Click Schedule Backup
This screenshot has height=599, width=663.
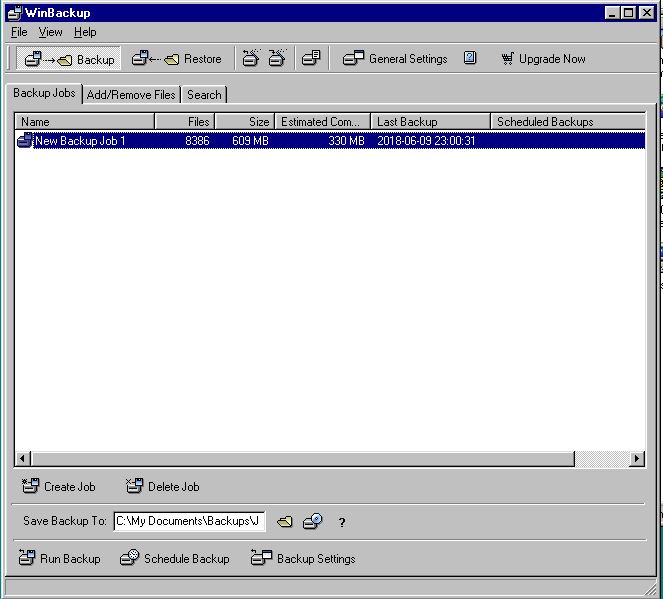pos(174,558)
